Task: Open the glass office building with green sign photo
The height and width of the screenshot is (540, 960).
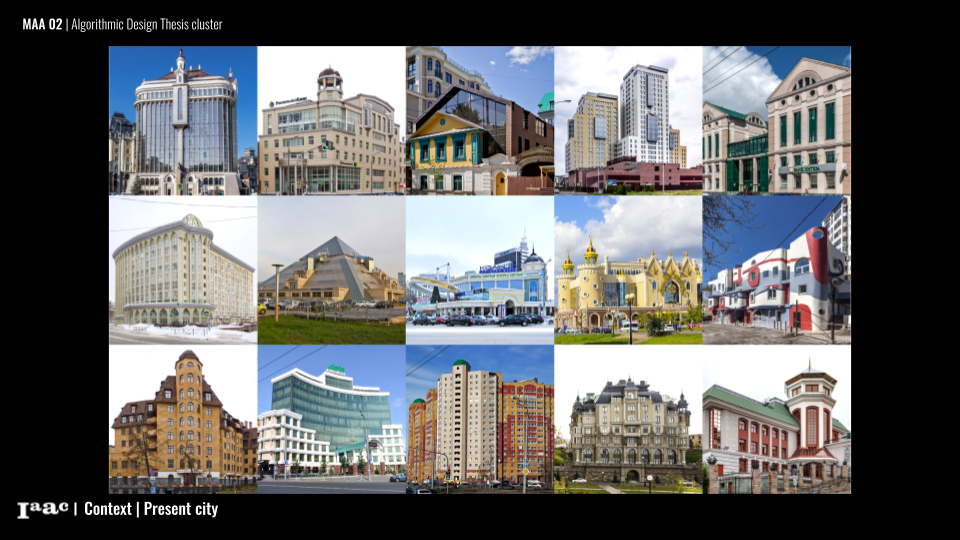Action: click(331, 419)
